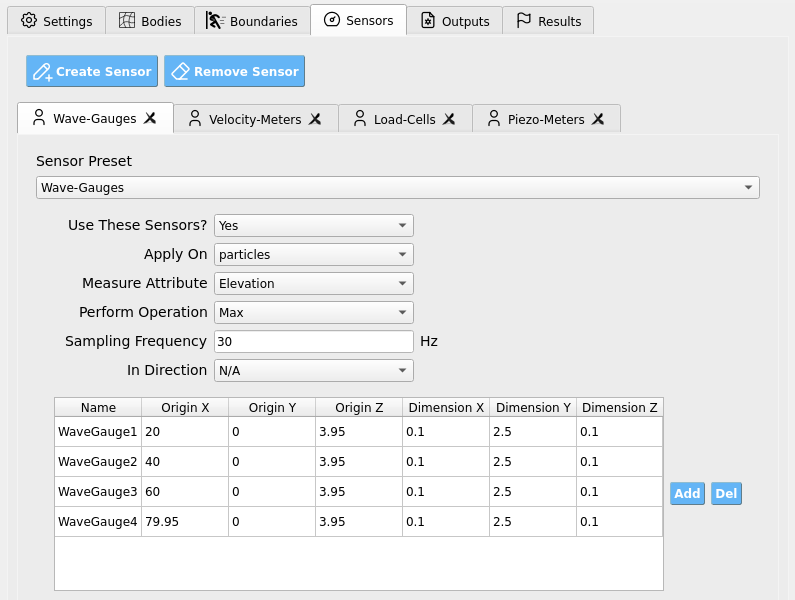Go to the Outputs tab
The height and width of the screenshot is (600, 795).
pos(455,21)
